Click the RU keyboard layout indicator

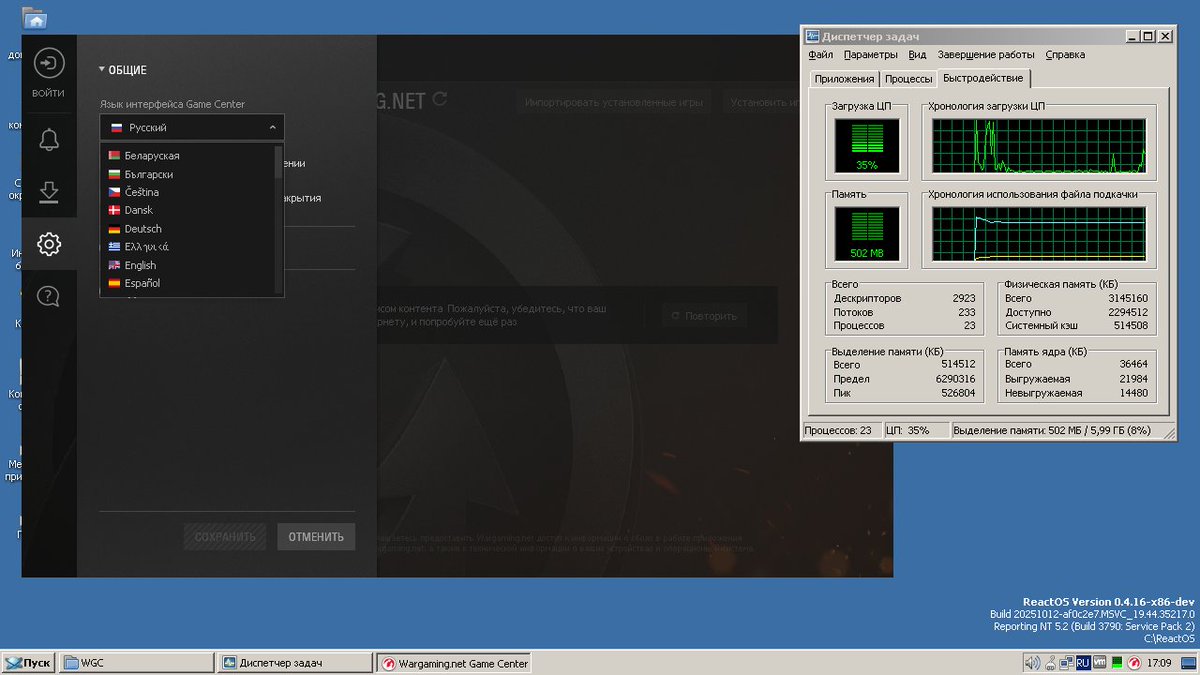1082,663
